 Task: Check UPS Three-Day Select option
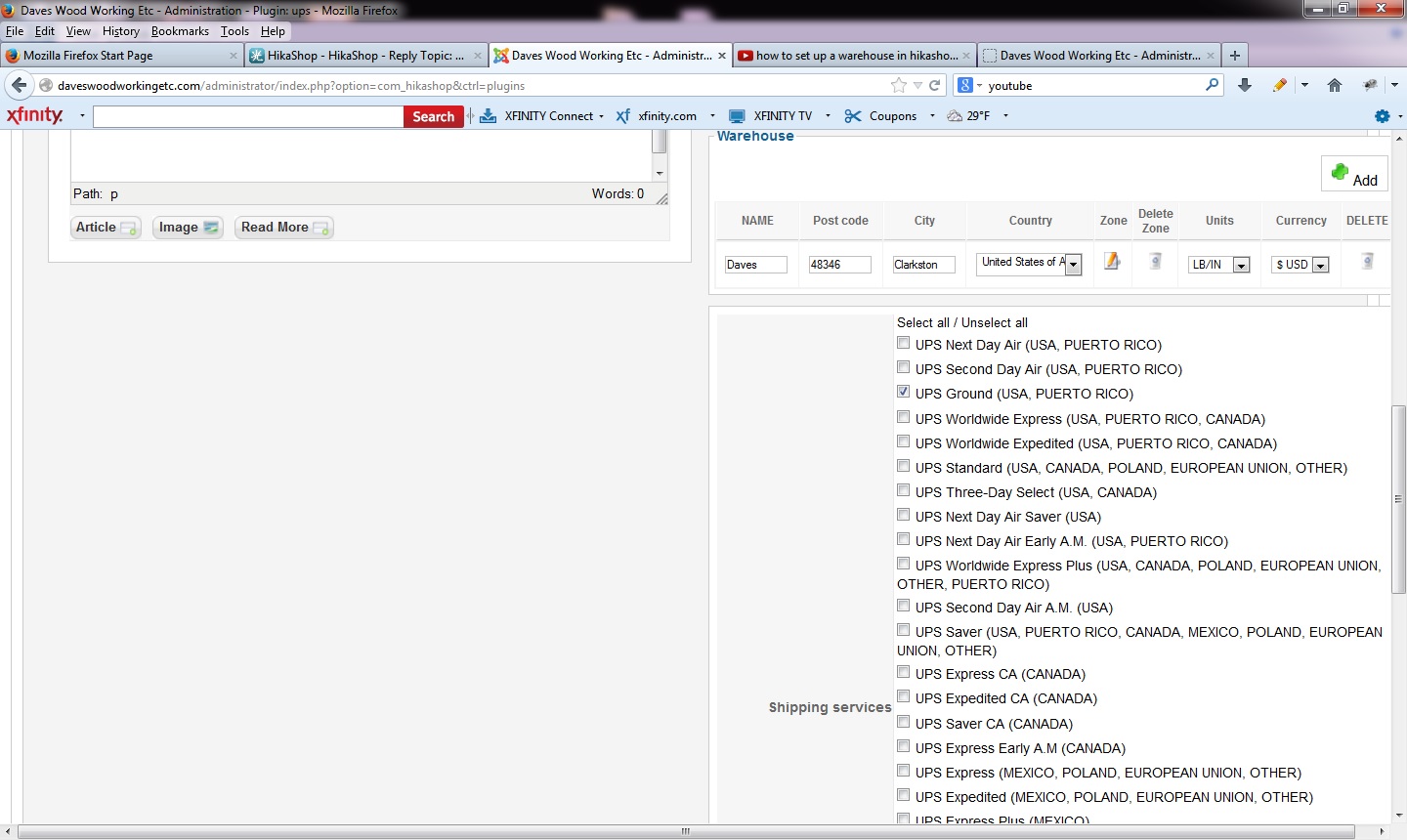point(904,490)
